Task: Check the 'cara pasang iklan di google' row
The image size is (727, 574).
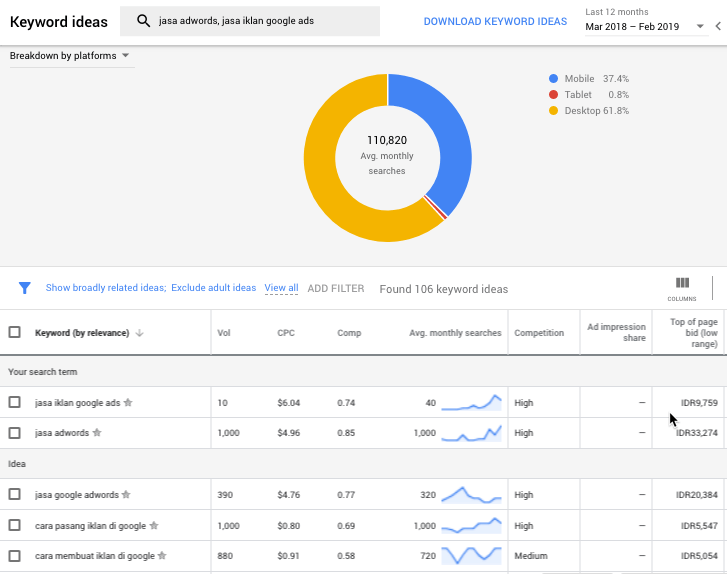Action: (14, 525)
